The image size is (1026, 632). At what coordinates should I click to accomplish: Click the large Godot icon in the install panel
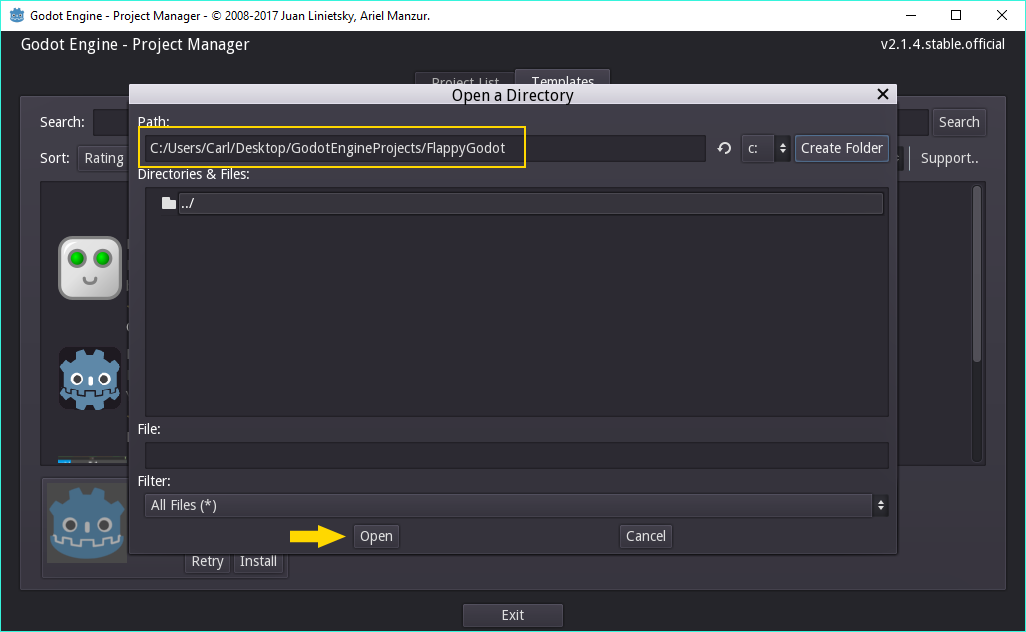[x=87, y=523]
